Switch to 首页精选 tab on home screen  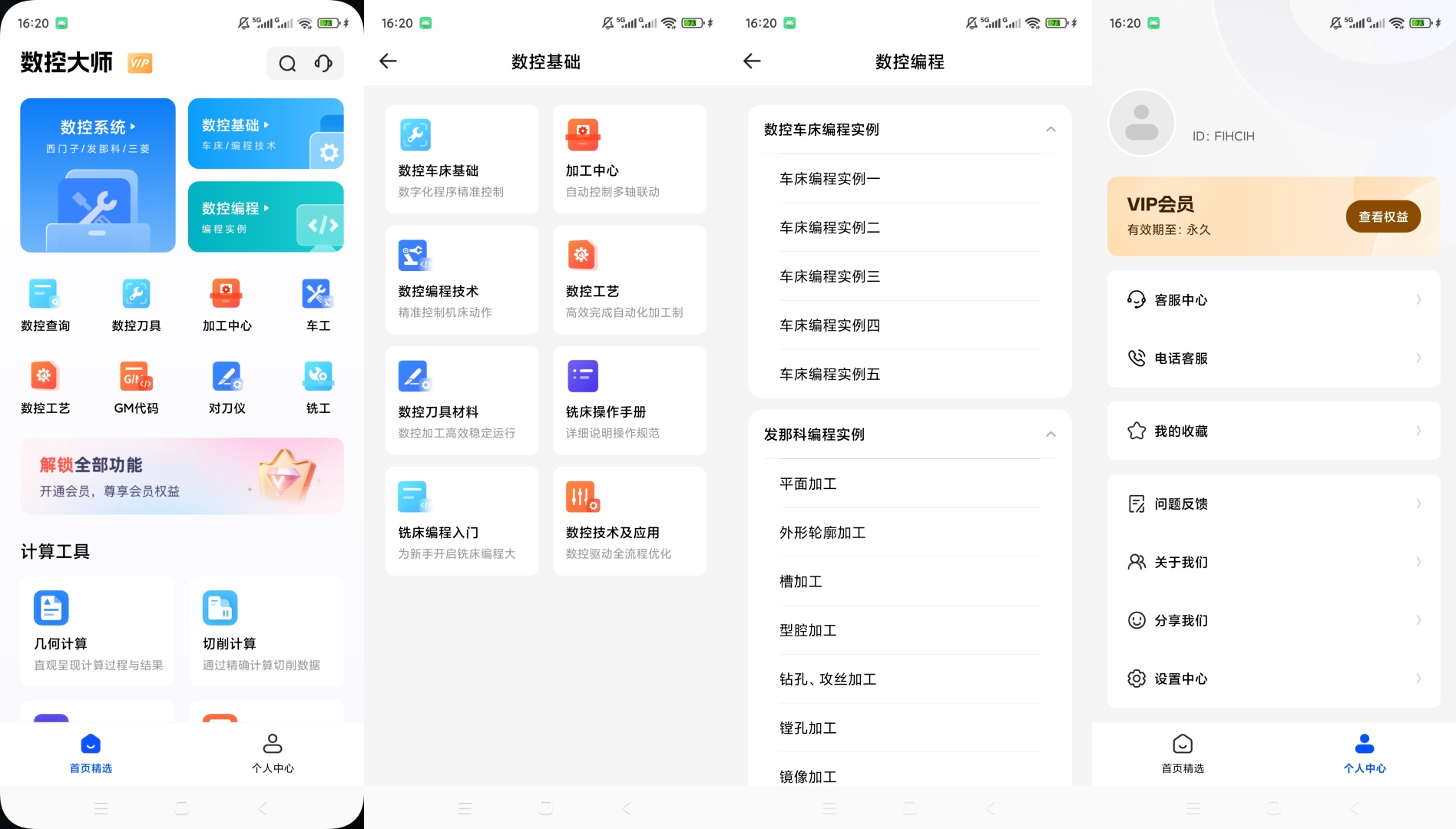pyautogui.click(x=91, y=754)
